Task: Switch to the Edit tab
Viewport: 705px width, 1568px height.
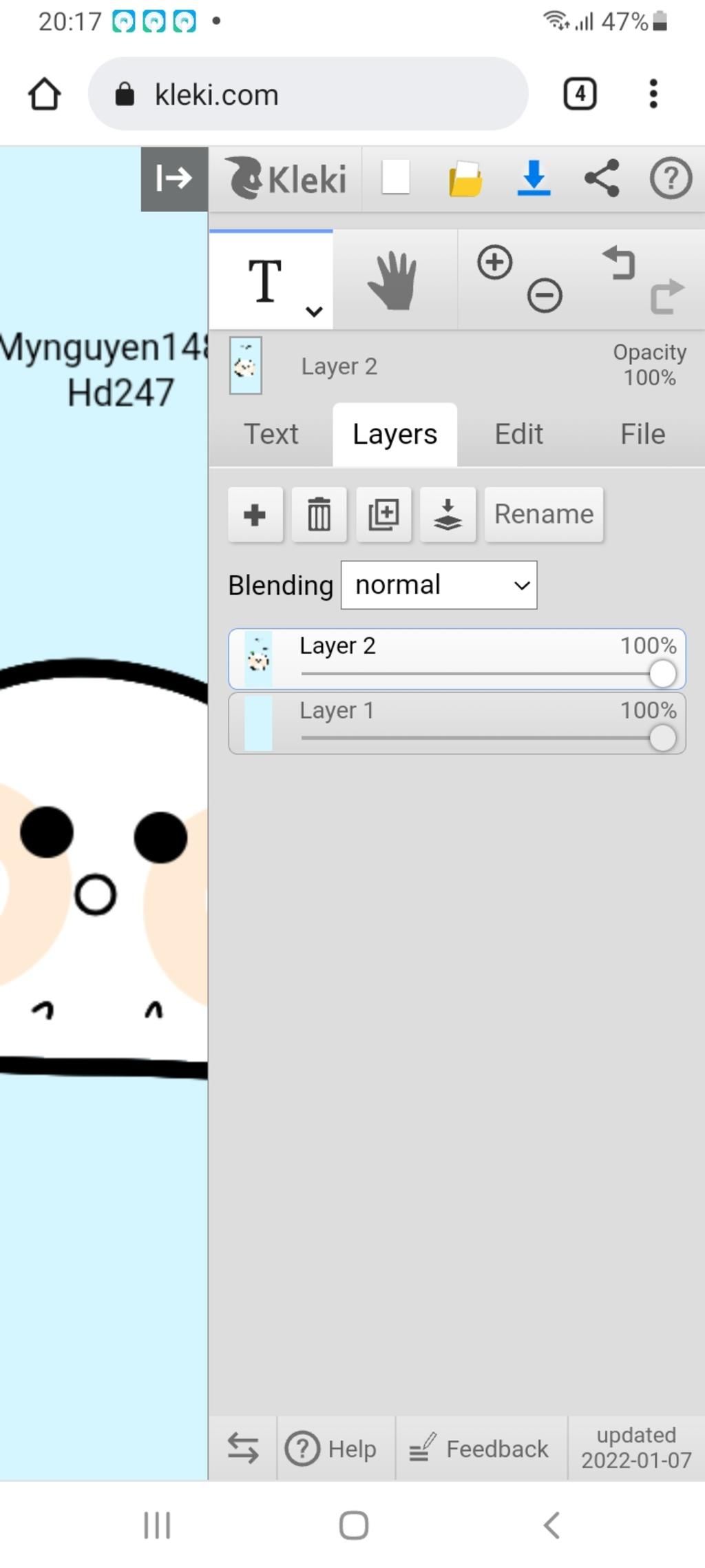Action: click(x=519, y=434)
